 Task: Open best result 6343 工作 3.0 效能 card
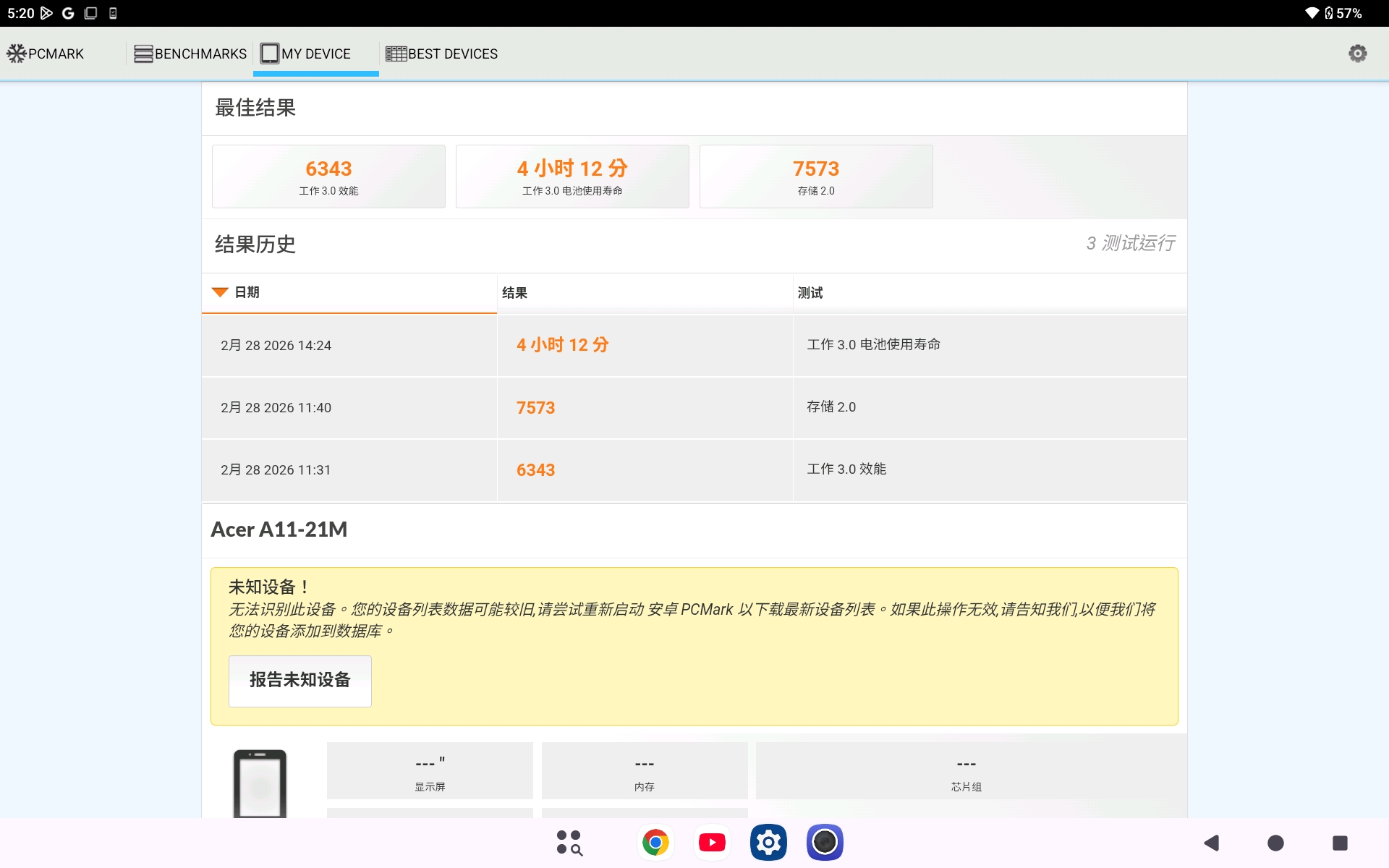click(328, 176)
